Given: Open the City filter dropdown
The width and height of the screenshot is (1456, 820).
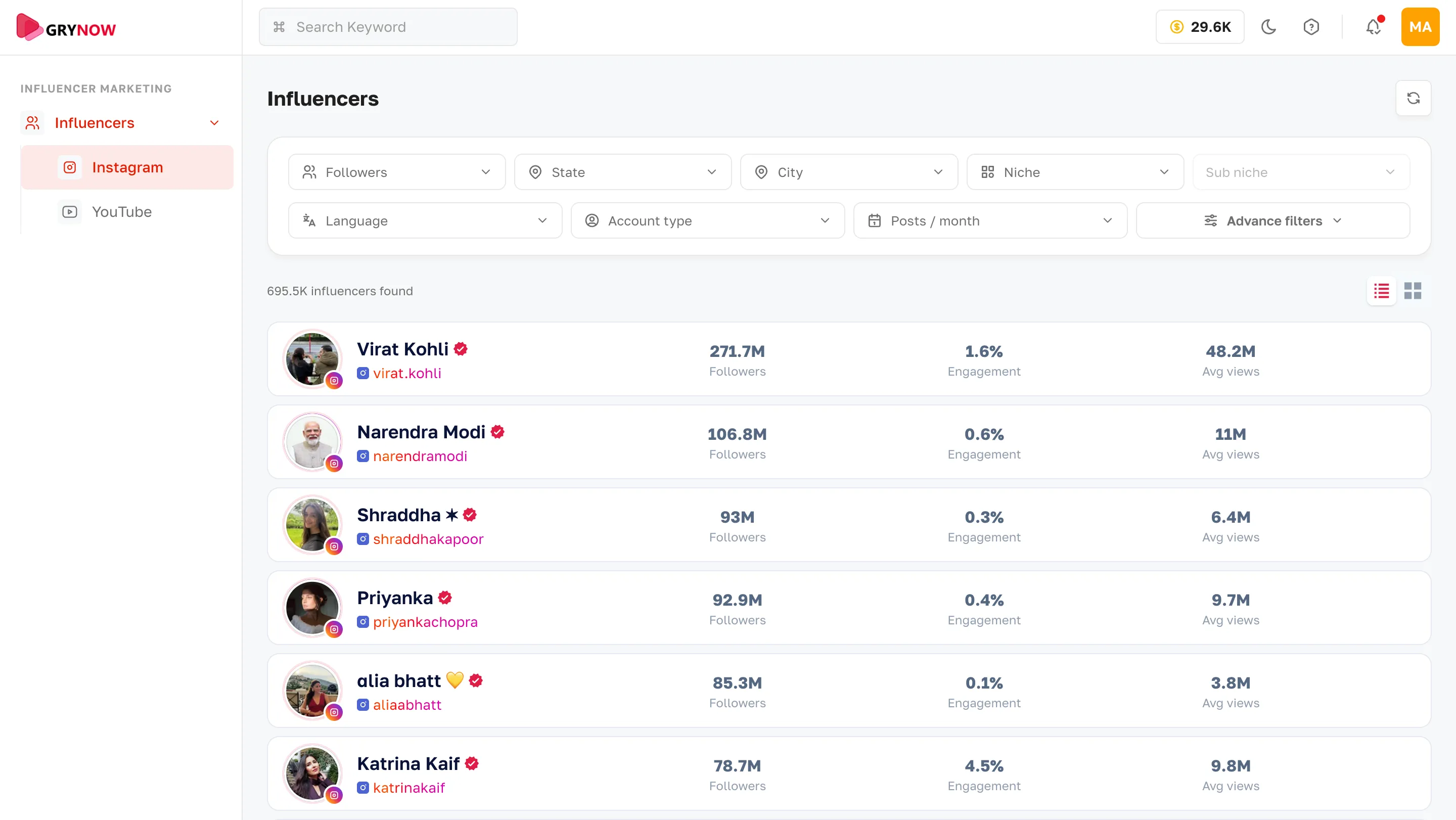Looking at the screenshot, I should (x=849, y=172).
